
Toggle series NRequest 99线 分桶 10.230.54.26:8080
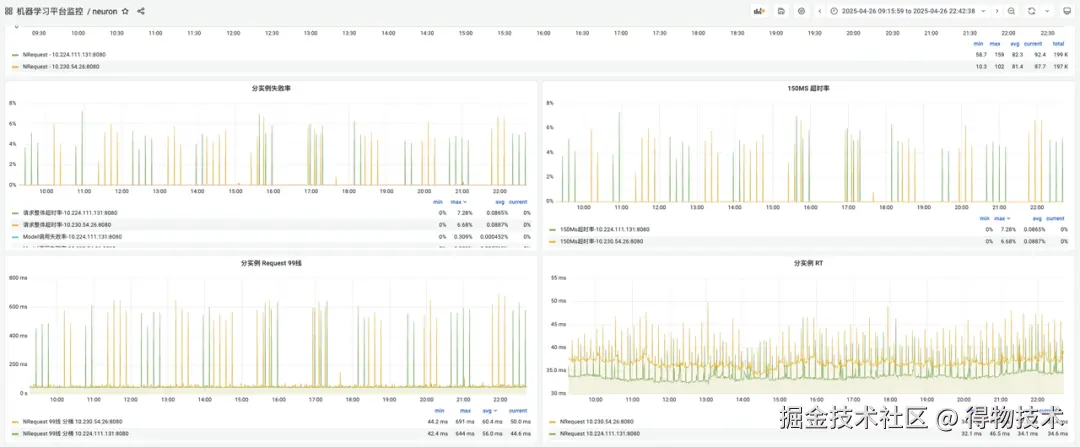(70, 421)
